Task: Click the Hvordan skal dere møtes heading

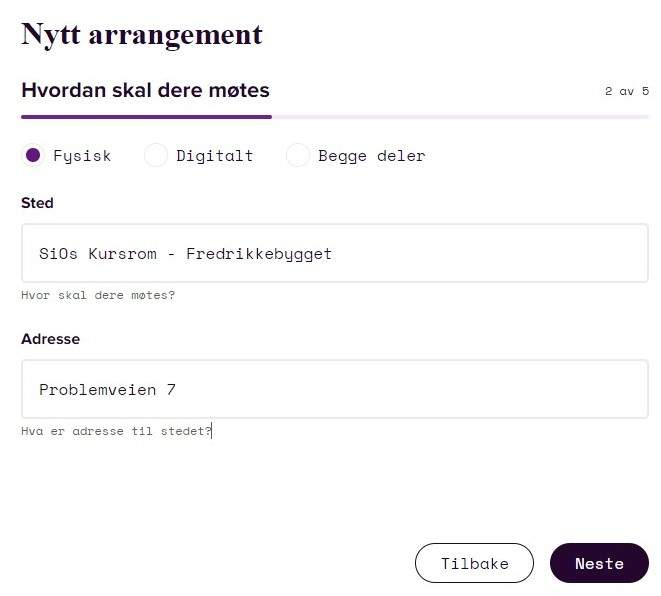Action: tap(145, 90)
